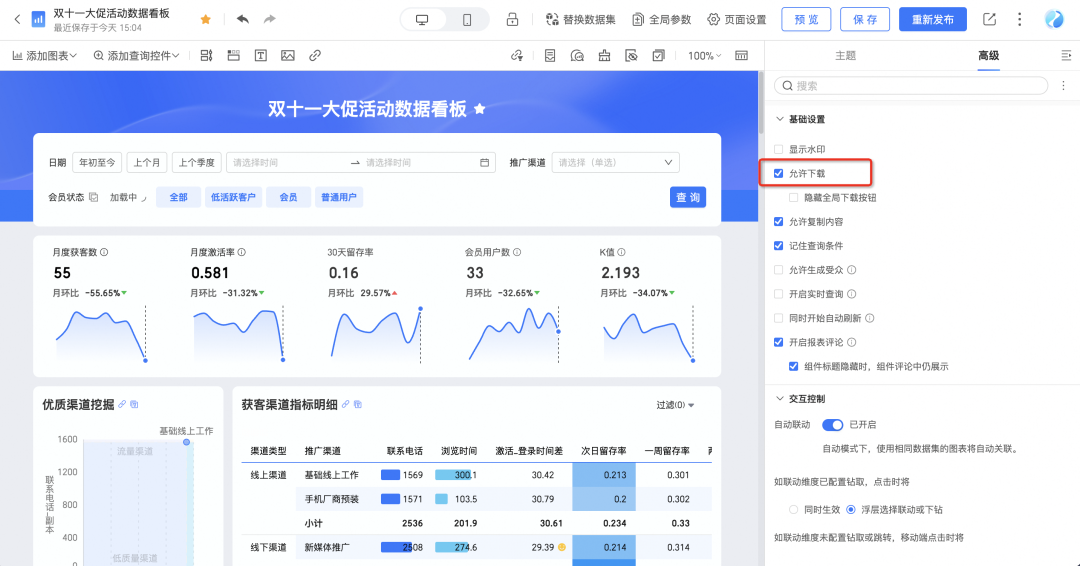
Task: Uncheck 记住查询条件
Action: 778,246
